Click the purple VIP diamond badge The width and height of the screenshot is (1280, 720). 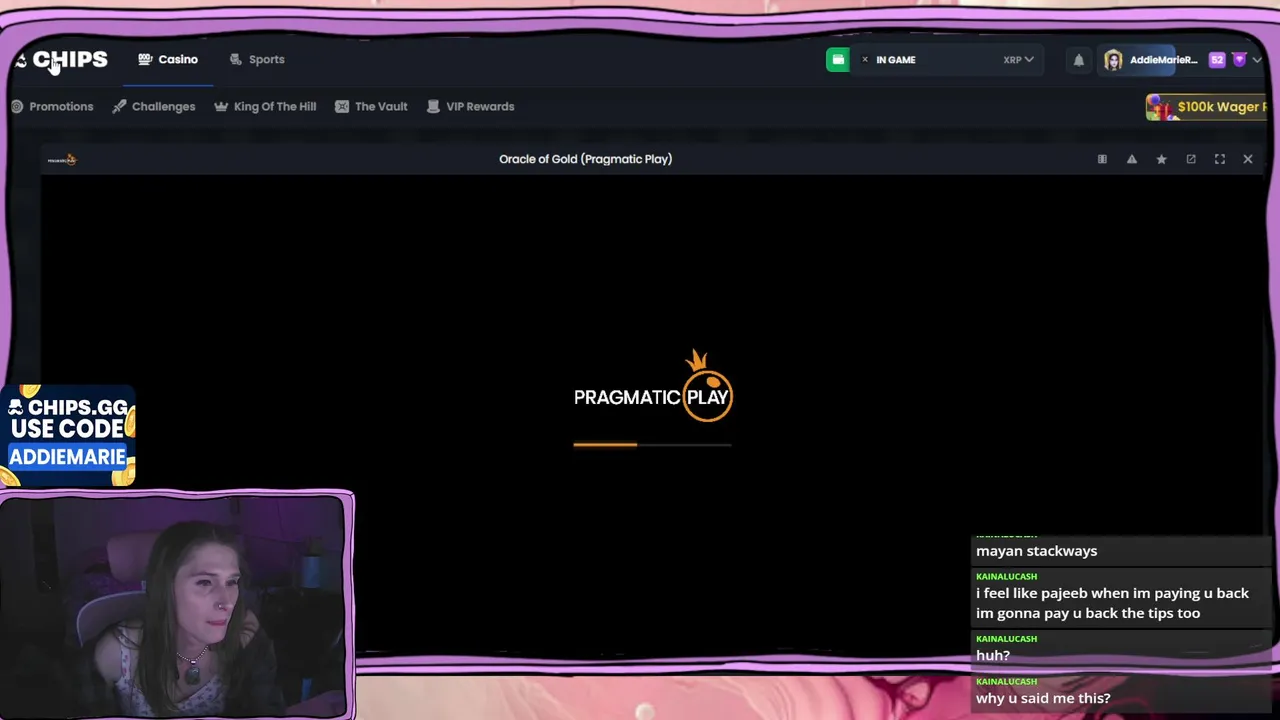[x=1239, y=60]
